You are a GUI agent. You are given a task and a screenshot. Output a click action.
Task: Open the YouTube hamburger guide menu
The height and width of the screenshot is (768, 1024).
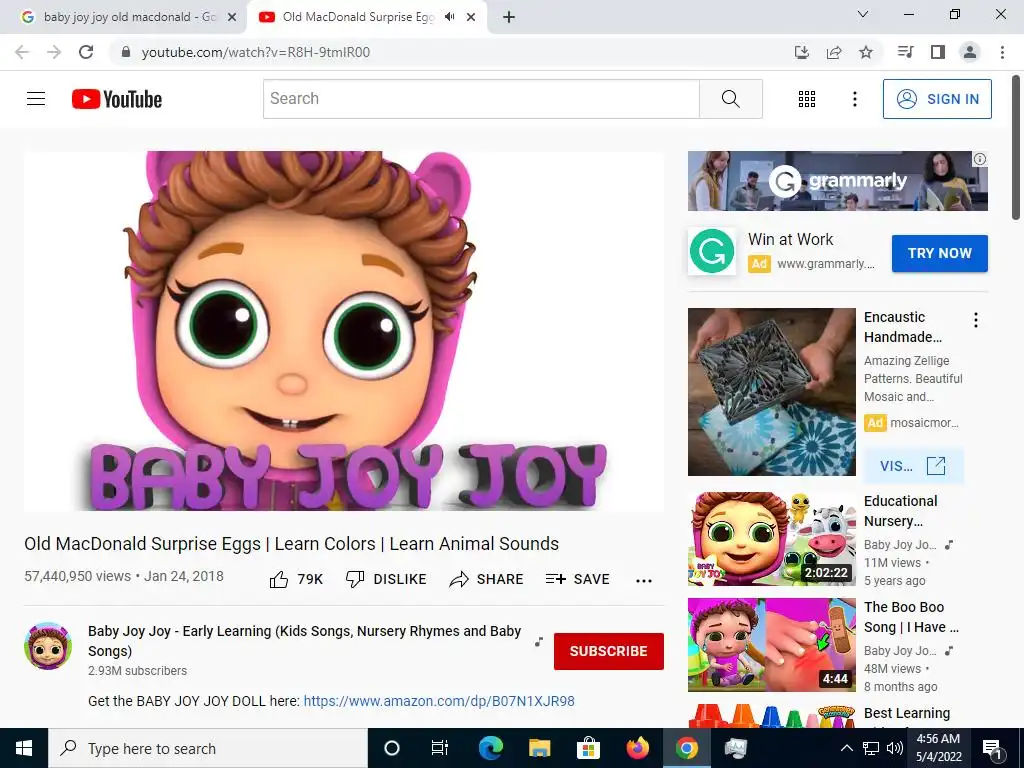[36, 99]
